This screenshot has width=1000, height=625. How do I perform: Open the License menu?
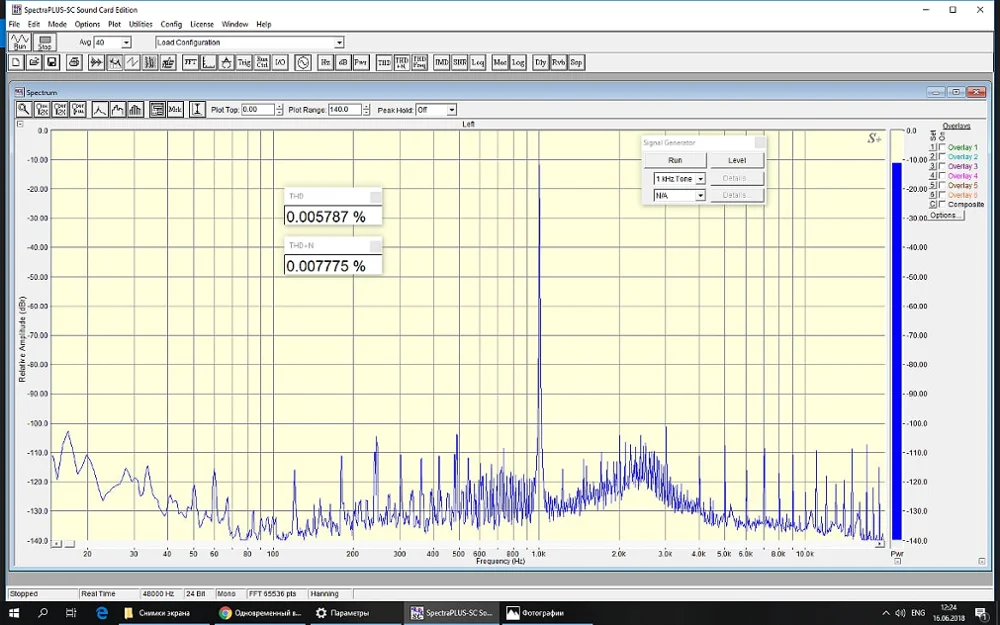coord(201,24)
